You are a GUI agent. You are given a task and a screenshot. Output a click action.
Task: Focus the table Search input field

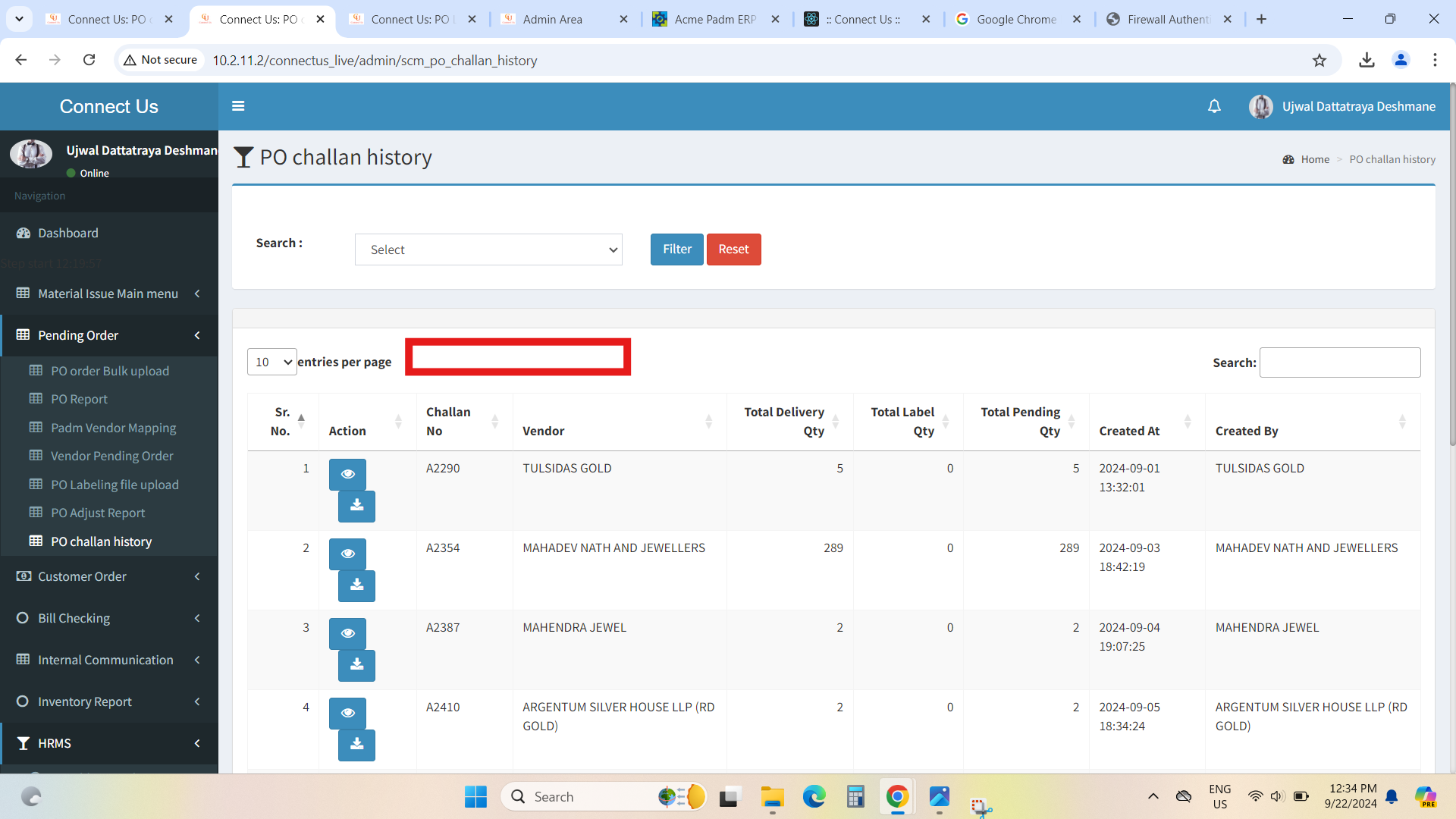1340,362
